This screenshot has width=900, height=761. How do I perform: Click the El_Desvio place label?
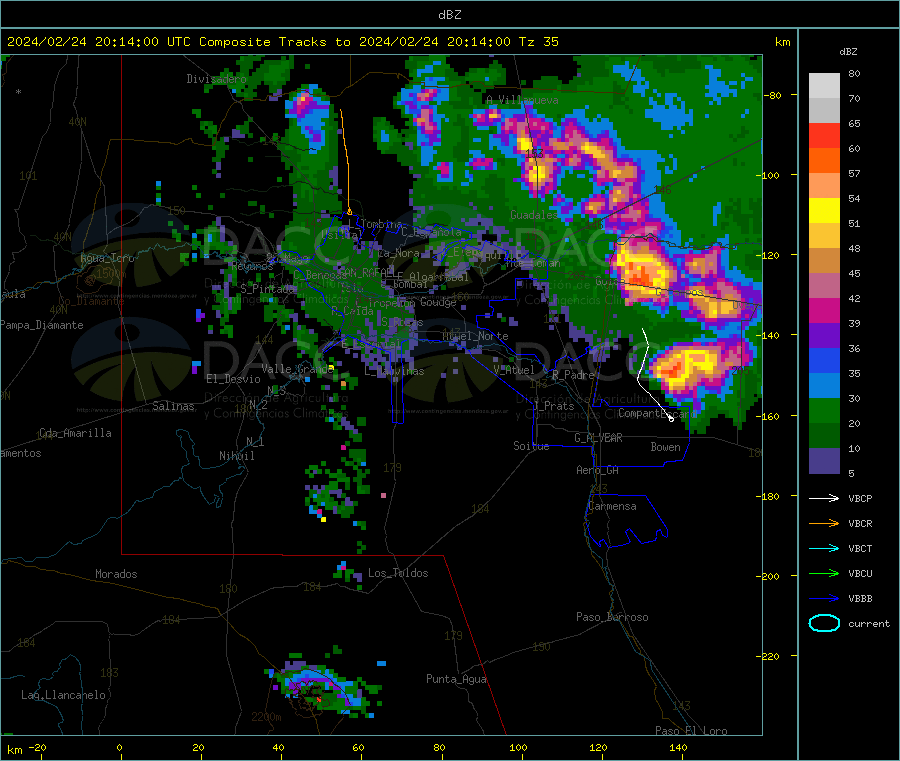[x=233, y=379]
